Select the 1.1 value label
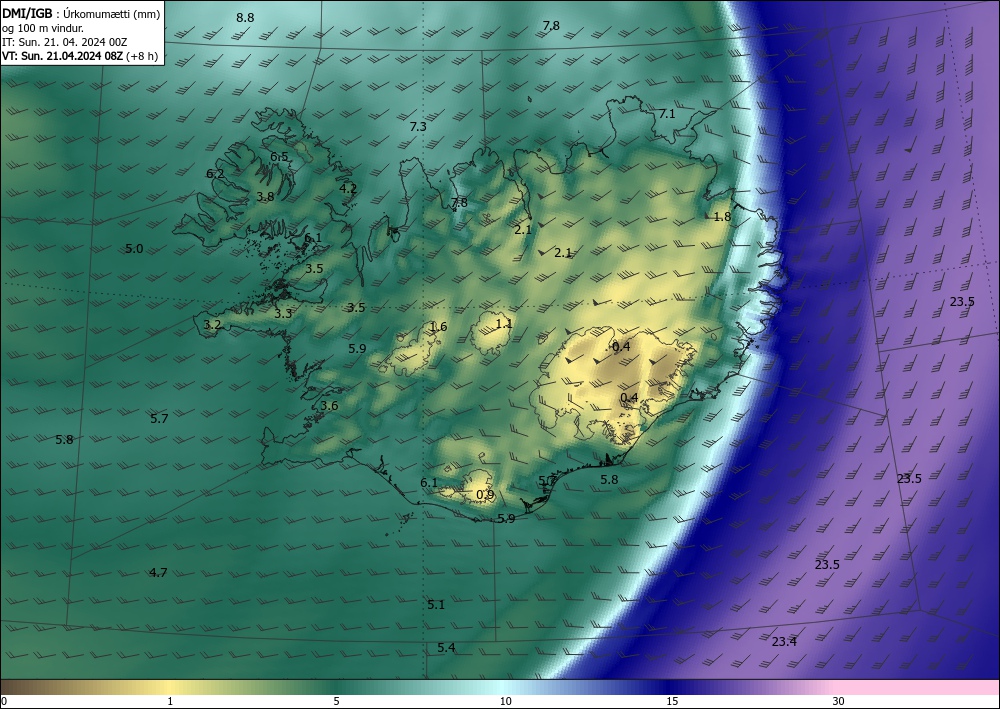 click(504, 324)
